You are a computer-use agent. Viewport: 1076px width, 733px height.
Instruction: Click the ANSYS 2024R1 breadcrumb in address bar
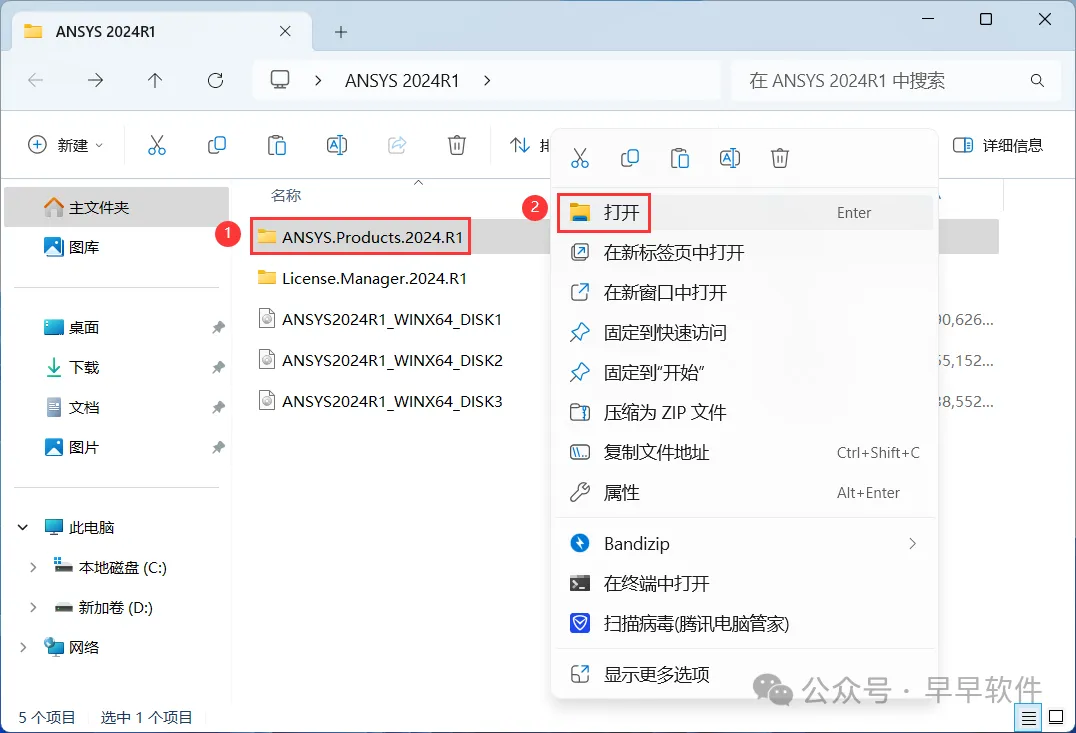point(402,80)
